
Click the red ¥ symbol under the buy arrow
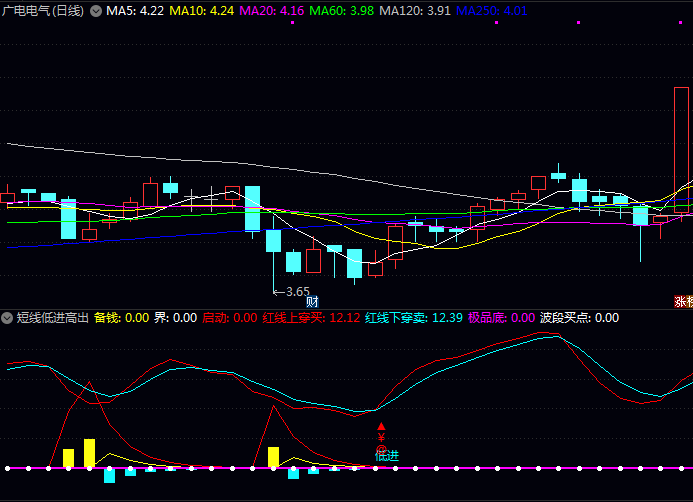click(381, 437)
